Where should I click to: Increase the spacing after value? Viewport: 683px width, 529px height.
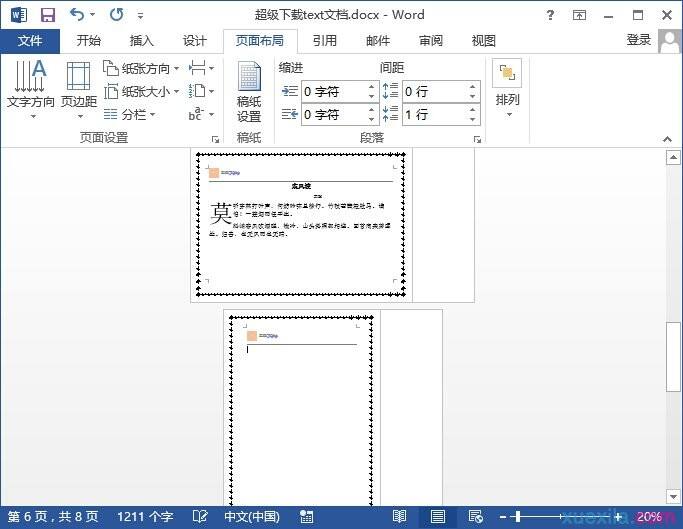tap(473, 109)
